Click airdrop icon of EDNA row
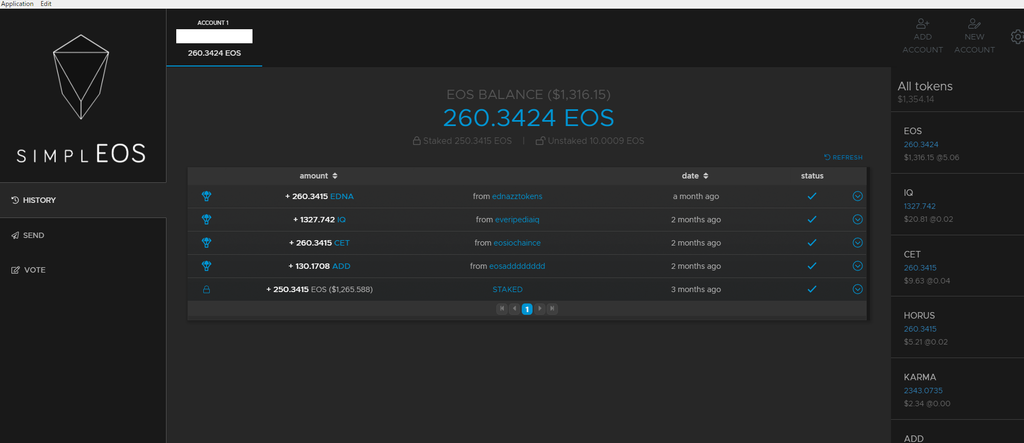 (206, 196)
